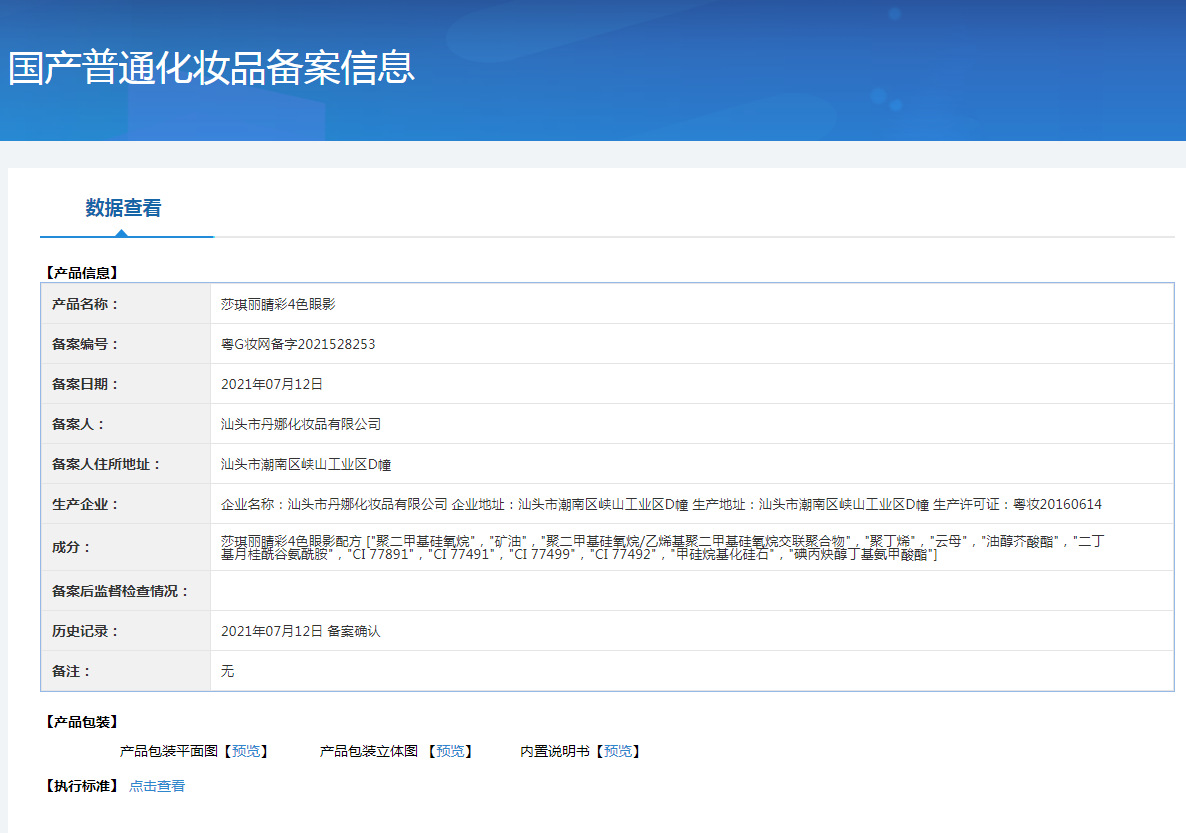
Task: Click the 产品名称 row label
Action: (x=85, y=304)
